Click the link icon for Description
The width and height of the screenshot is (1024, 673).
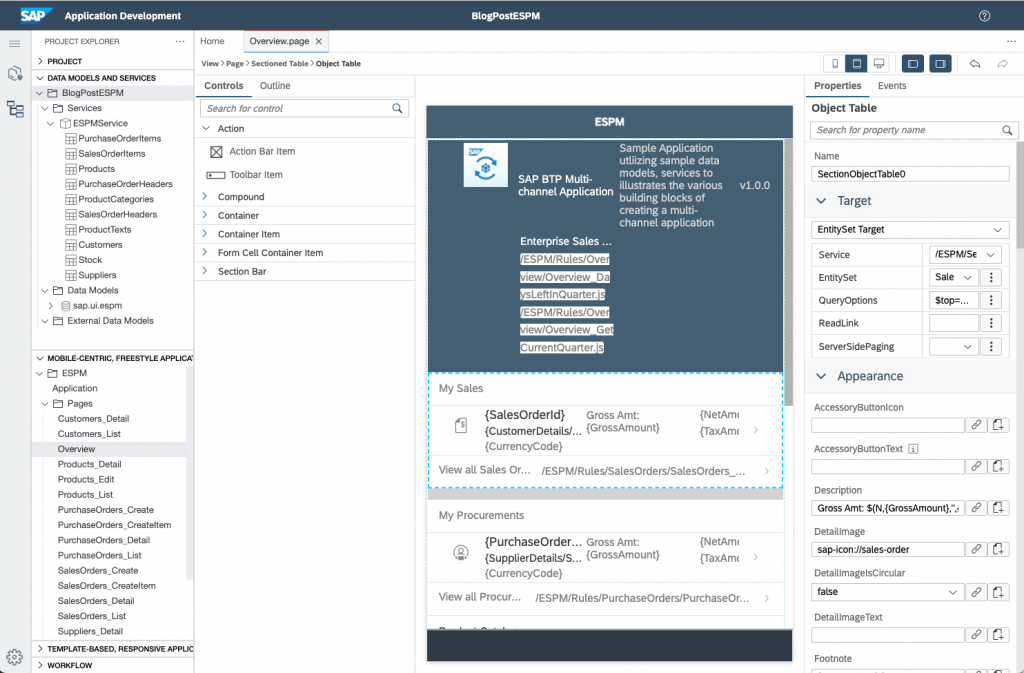(x=976, y=508)
